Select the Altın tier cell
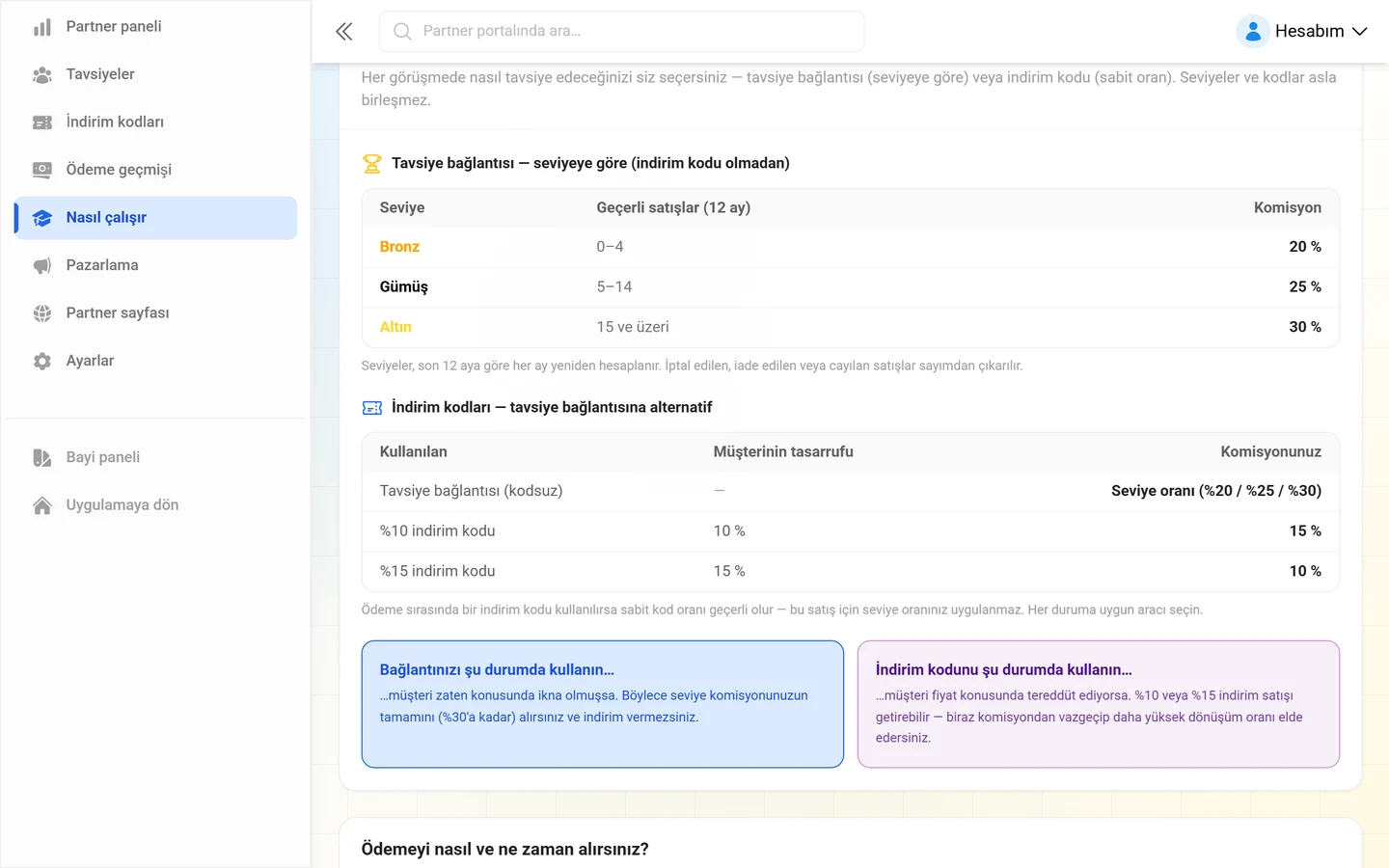1389x868 pixels. (395, 327)
